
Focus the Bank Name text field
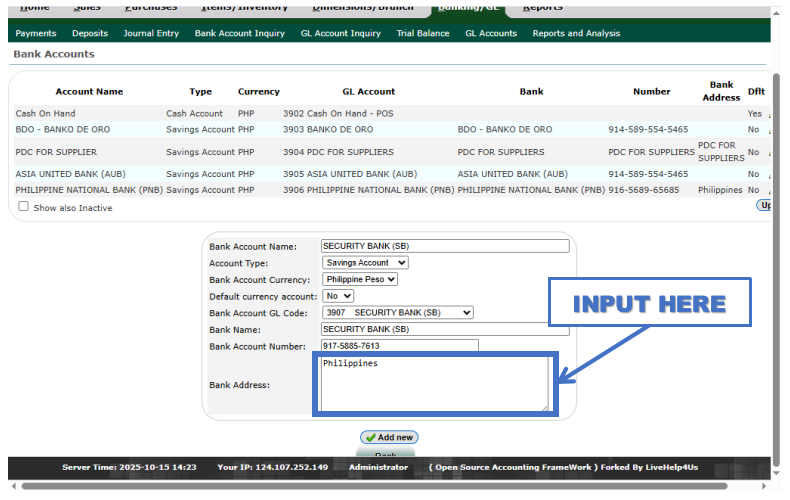point(444,329)
